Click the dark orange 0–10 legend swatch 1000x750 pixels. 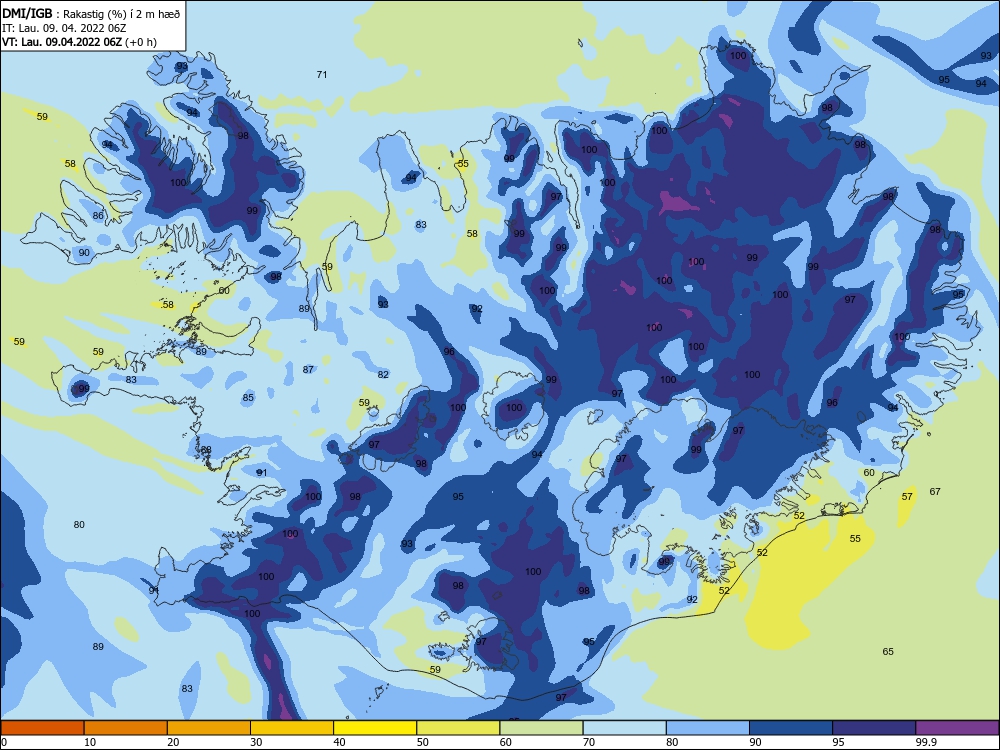43,728
